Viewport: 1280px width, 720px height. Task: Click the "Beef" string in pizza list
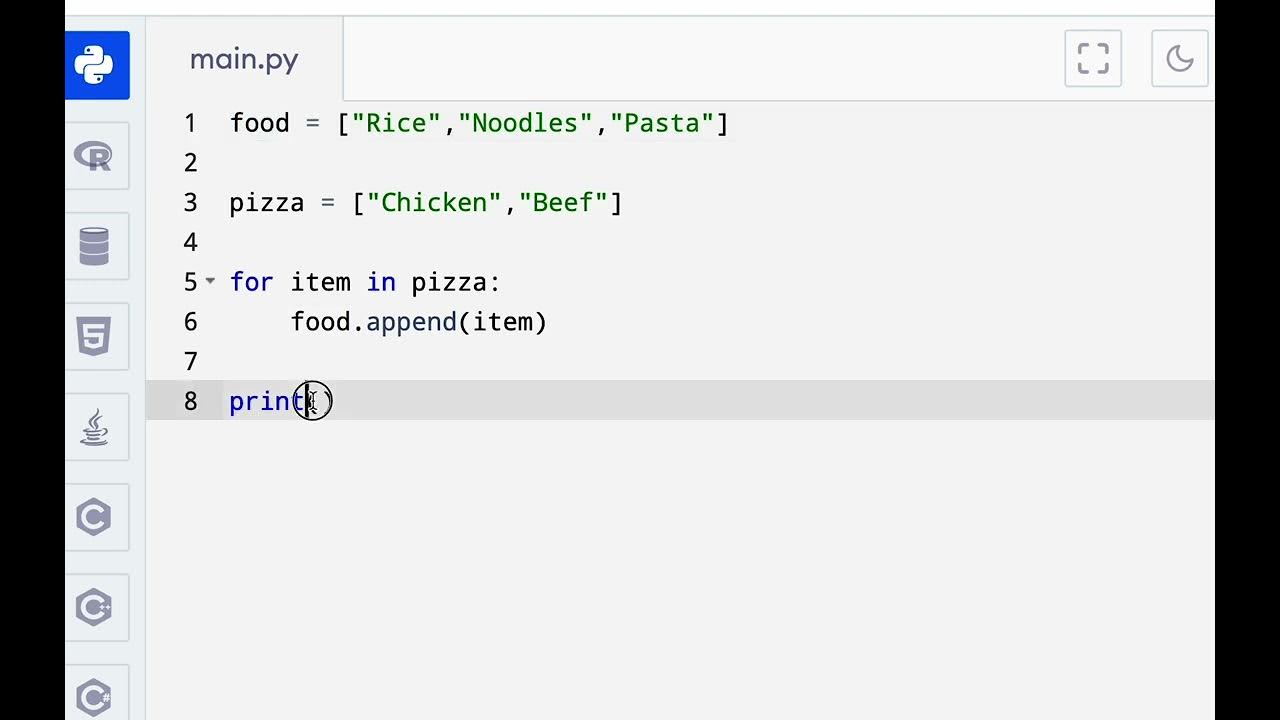[x=563, y=203]
